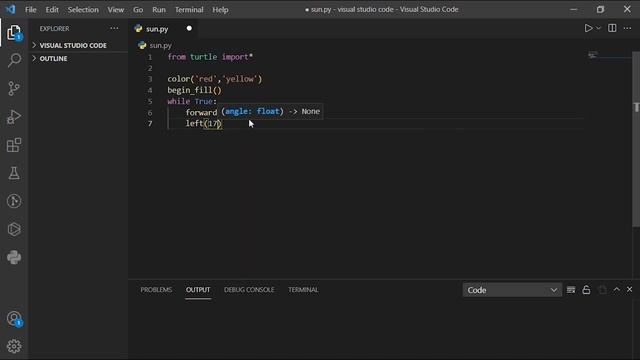Click 'from turtle import*' code line
640x360 pixels.
(210, 57)
